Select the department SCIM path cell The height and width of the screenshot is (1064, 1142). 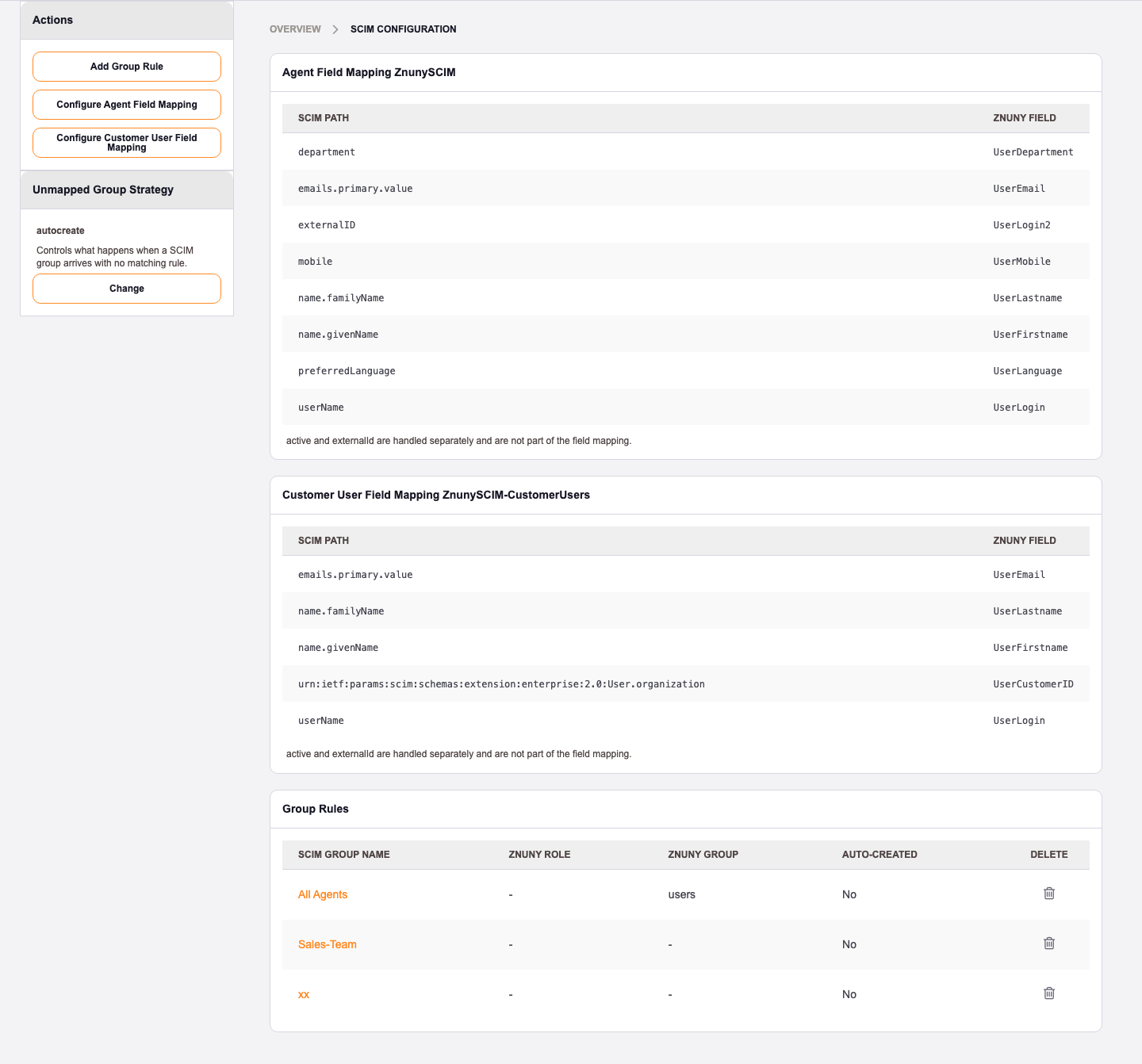[327, 152]
